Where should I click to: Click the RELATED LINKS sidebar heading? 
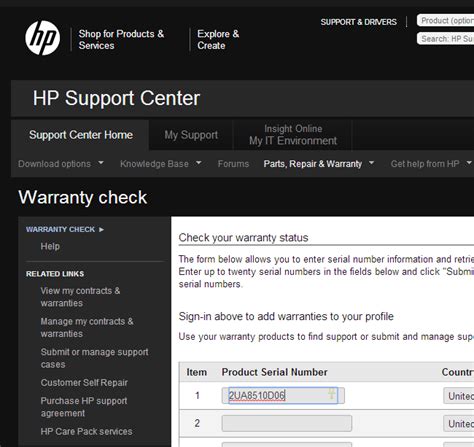click(55, 274)
